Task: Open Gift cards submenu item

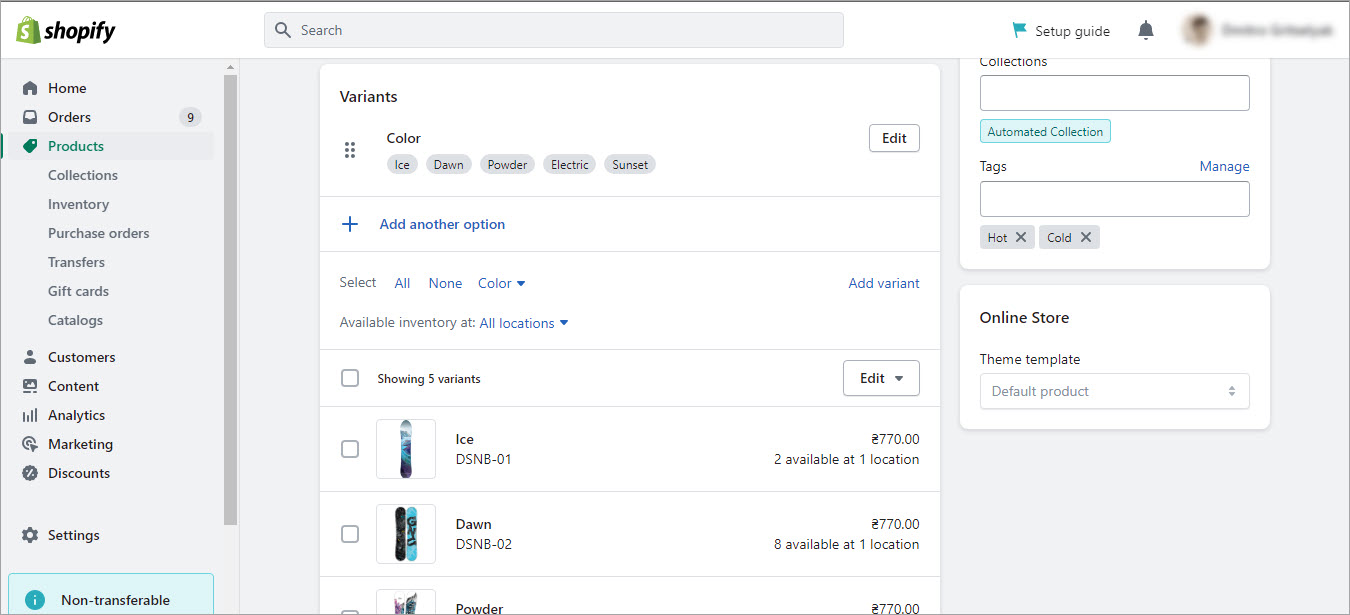Action: tap(78, 291)
